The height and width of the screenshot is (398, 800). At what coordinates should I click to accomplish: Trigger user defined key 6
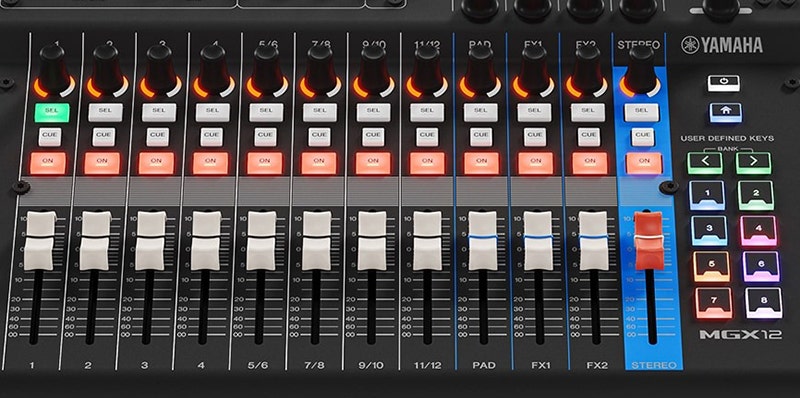coord(761,266)
